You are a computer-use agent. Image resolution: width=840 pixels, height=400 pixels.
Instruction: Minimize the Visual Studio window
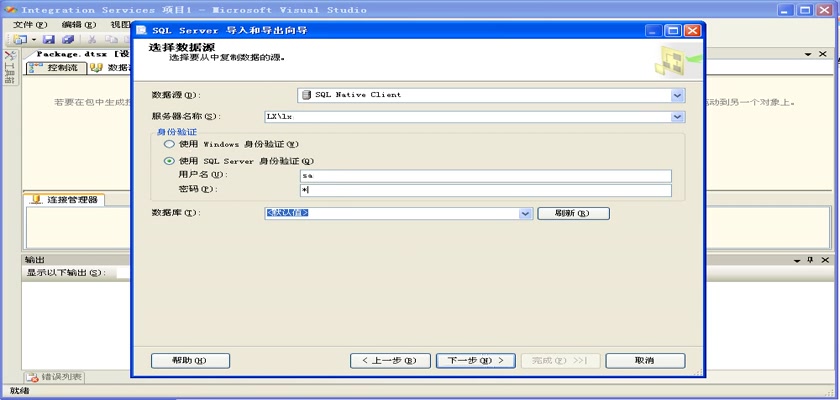pos(785,10)
